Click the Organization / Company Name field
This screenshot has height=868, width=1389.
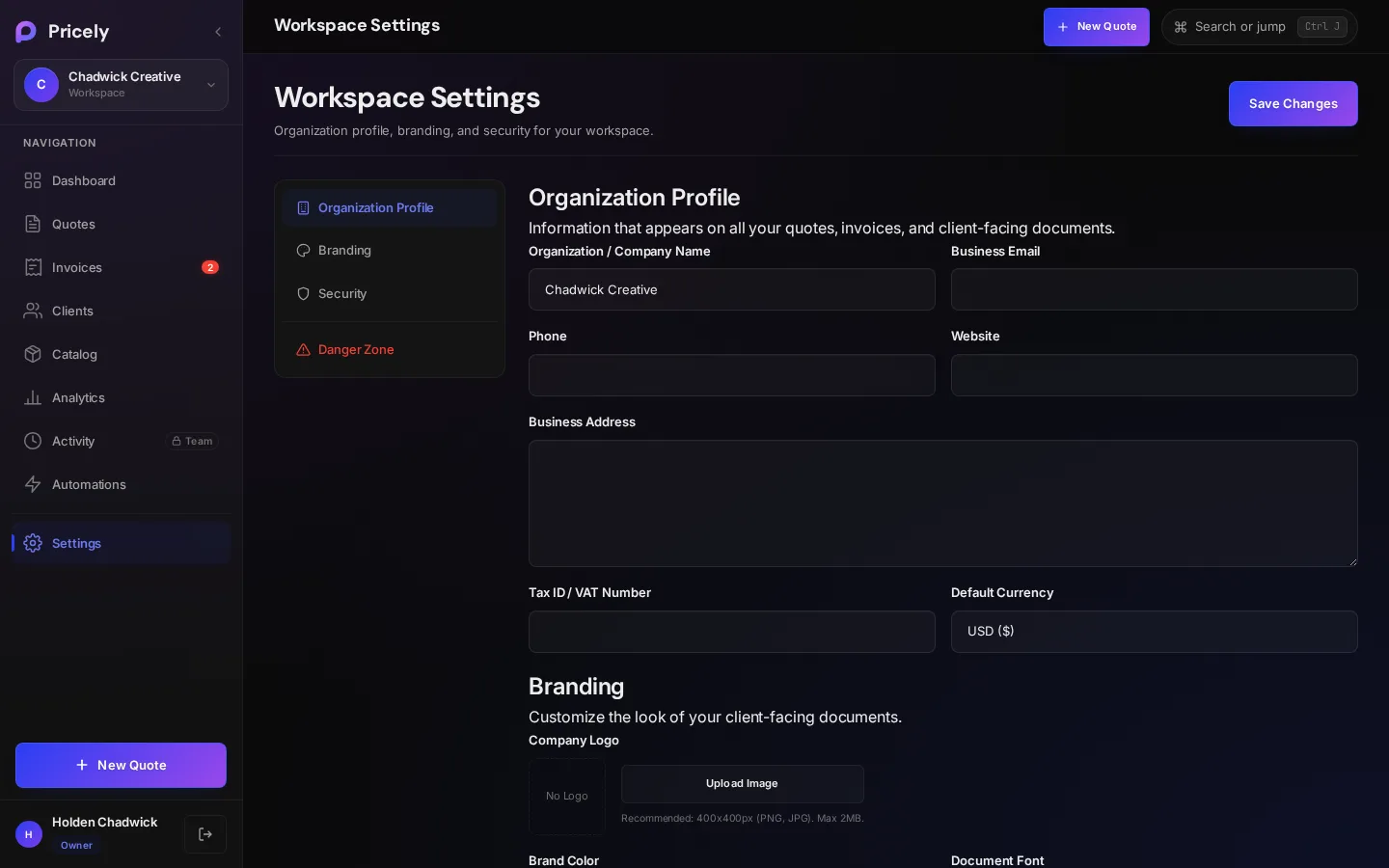point(731,289)
